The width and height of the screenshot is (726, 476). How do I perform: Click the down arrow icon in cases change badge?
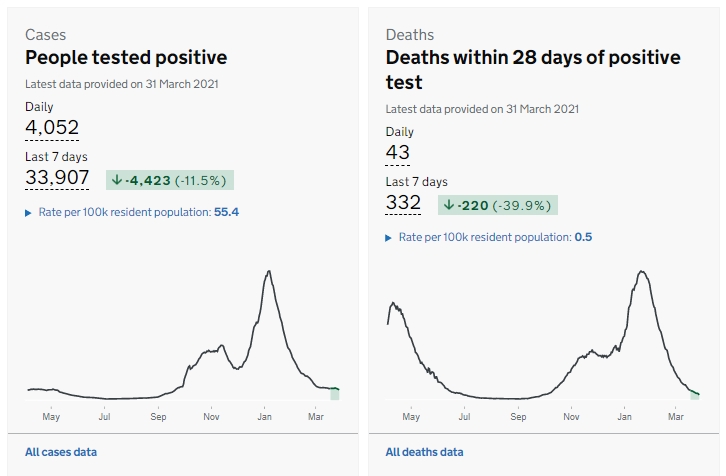[117, 181]
